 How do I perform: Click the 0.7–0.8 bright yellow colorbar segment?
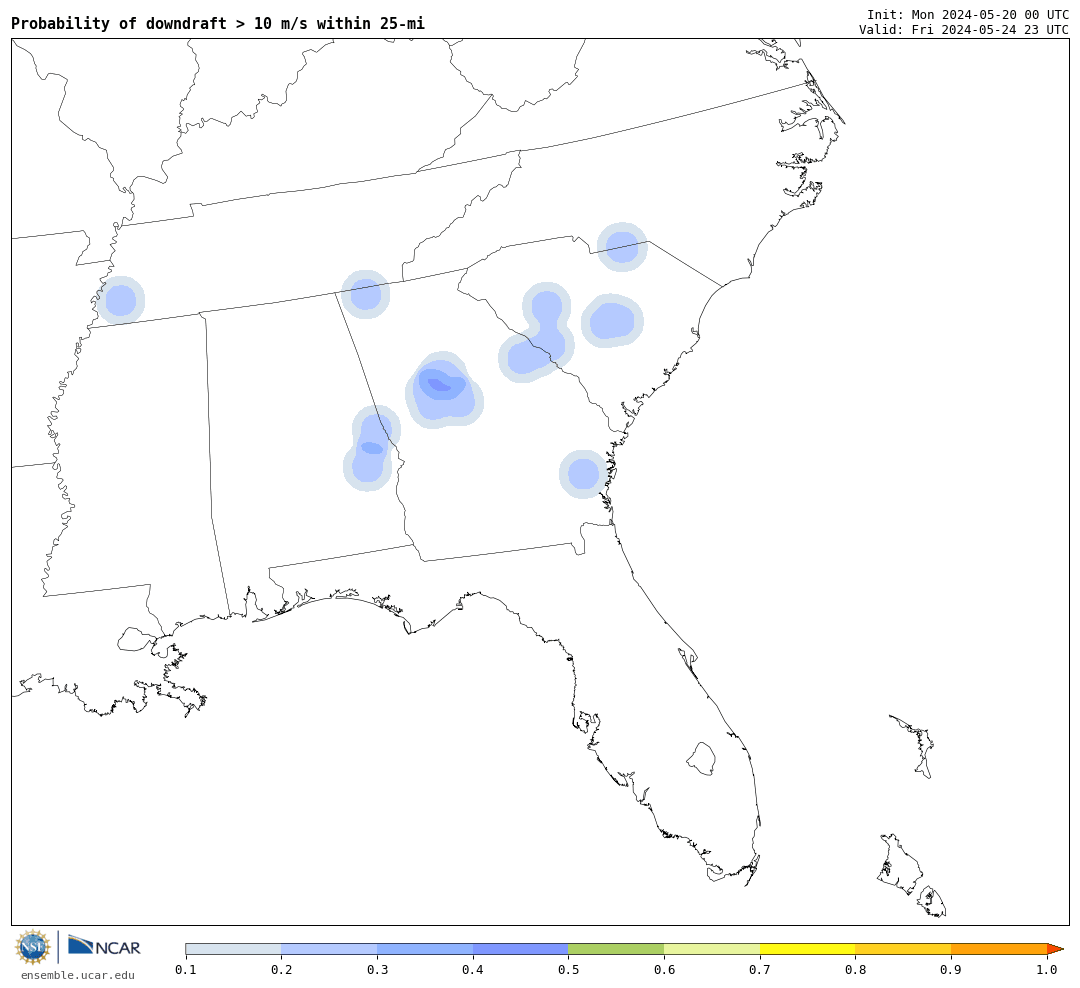808,949
